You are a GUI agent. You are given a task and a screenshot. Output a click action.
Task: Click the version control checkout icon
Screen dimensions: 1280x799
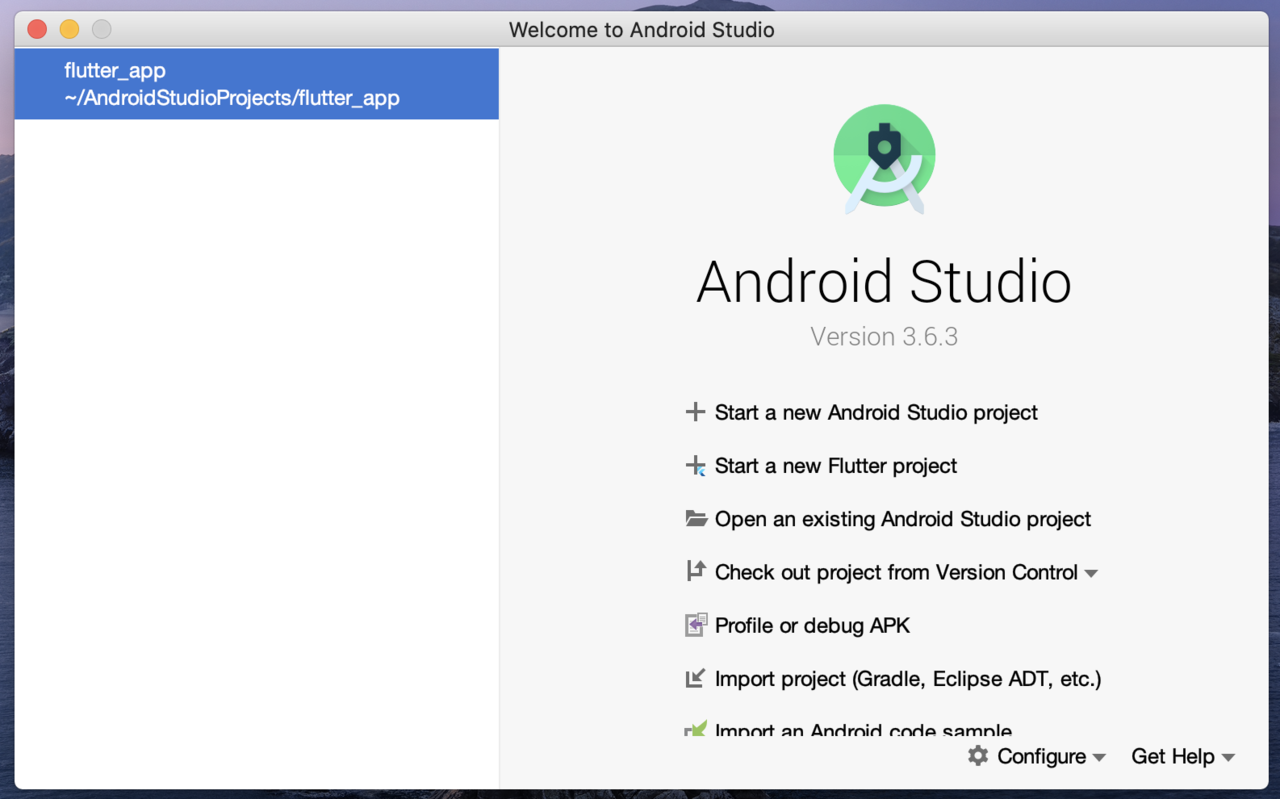click(695, 571)
